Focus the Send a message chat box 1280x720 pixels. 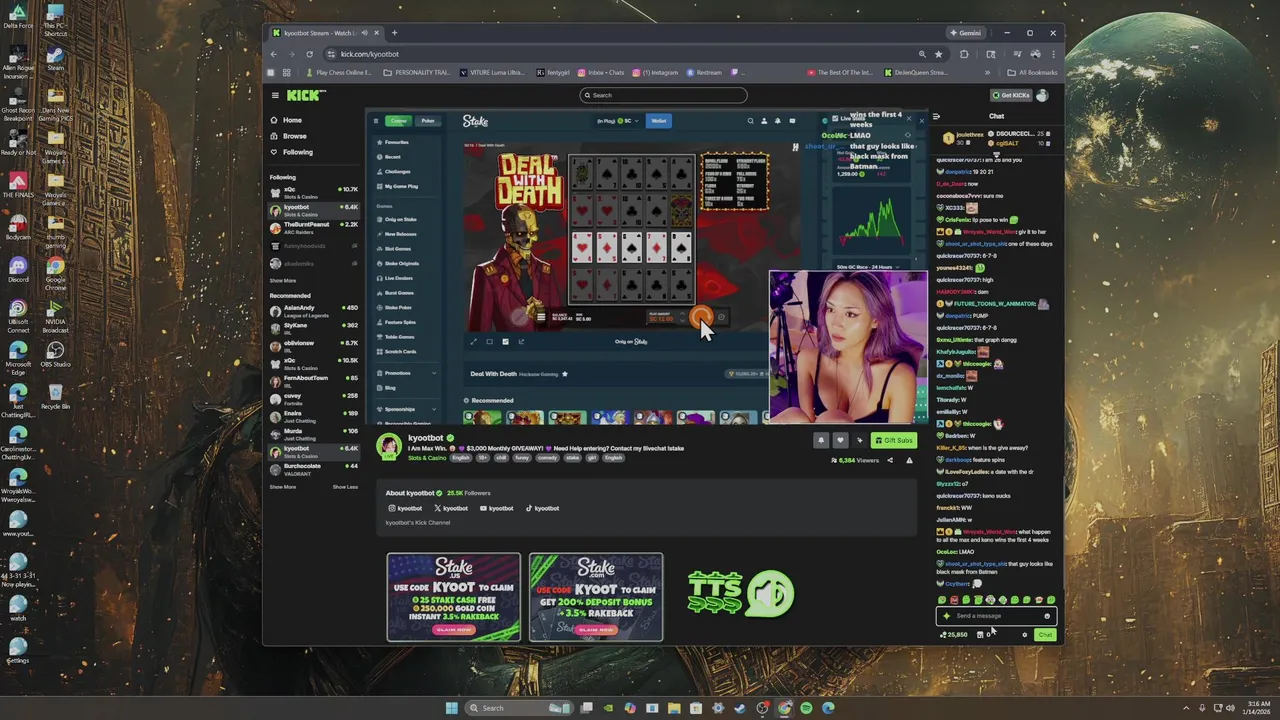click(995, 616)
